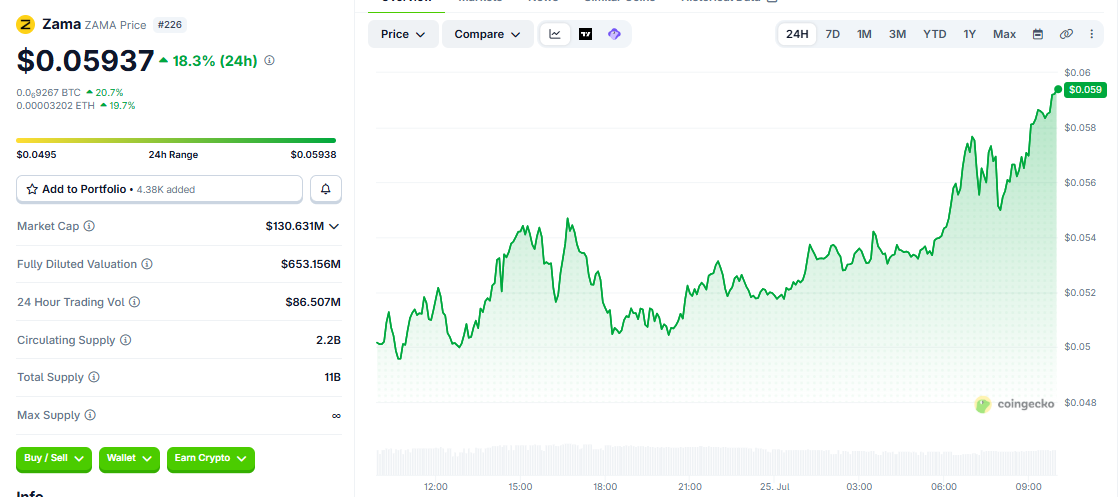The image size is (1119, 497).
Task: Click the price alert bell icon
Action: pos(325,189)
